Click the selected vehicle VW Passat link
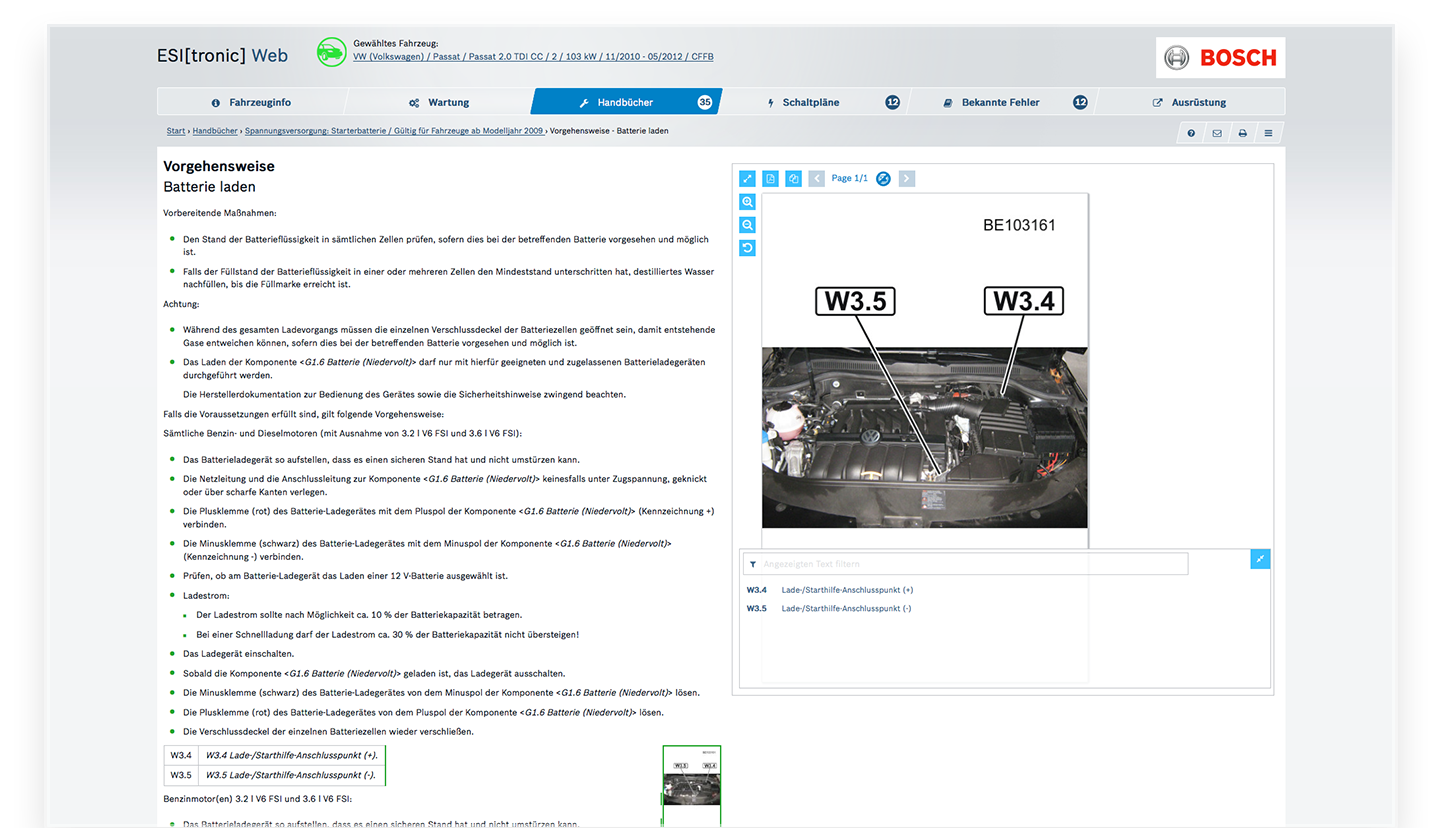 click(x=533, y=57)
